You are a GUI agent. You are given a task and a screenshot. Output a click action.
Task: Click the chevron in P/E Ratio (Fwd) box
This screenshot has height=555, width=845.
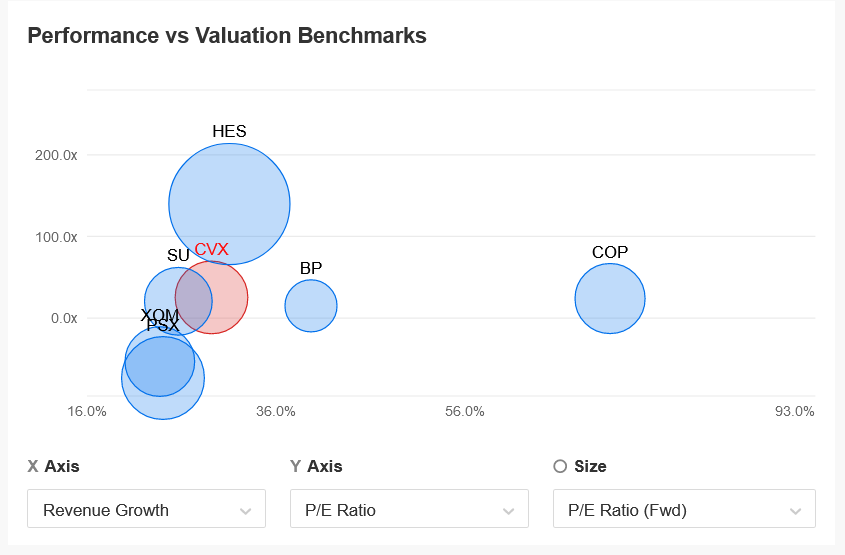(795, 511)
